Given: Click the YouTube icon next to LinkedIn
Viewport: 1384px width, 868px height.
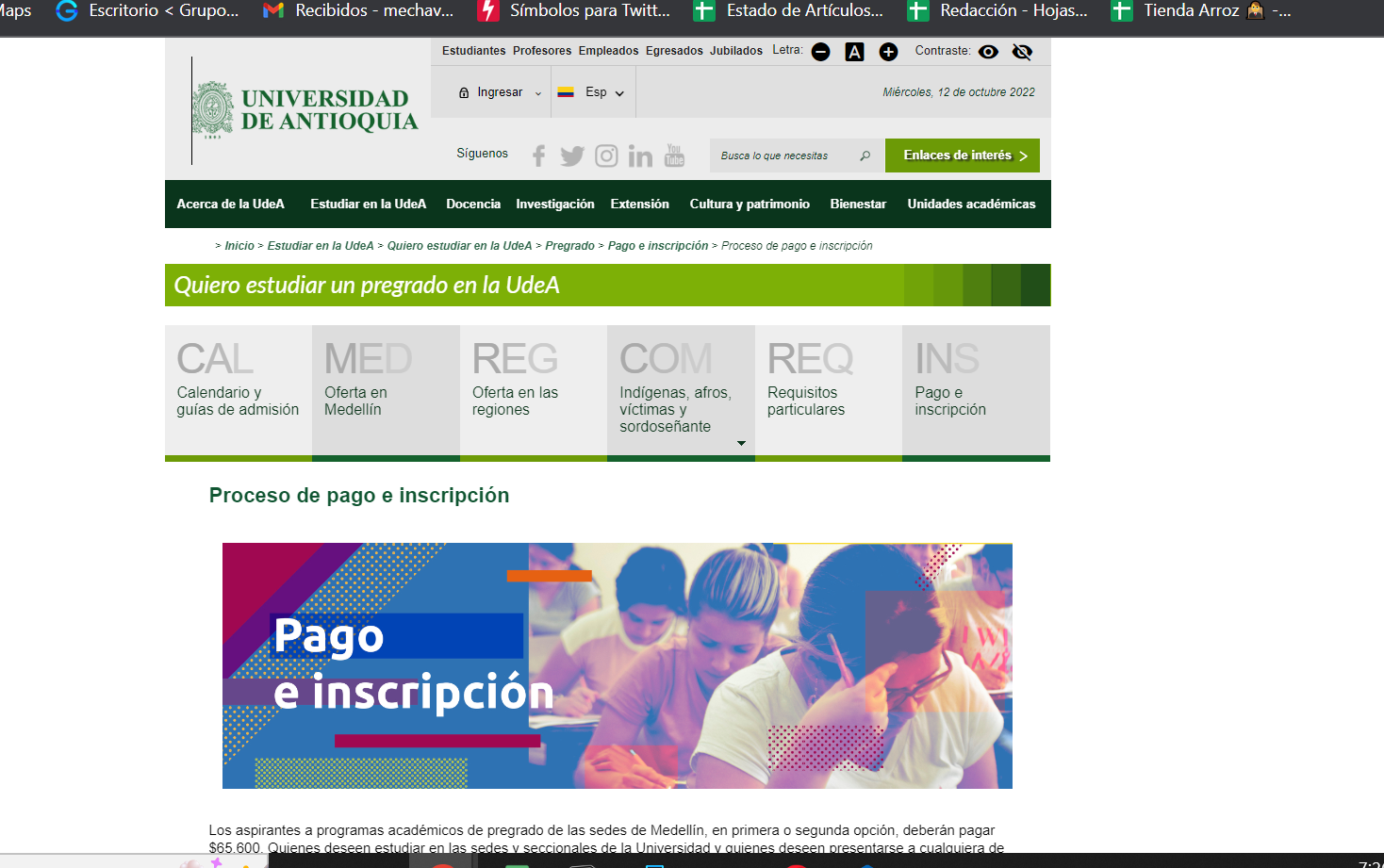Looking at the screenshot, I should [674, 156].
